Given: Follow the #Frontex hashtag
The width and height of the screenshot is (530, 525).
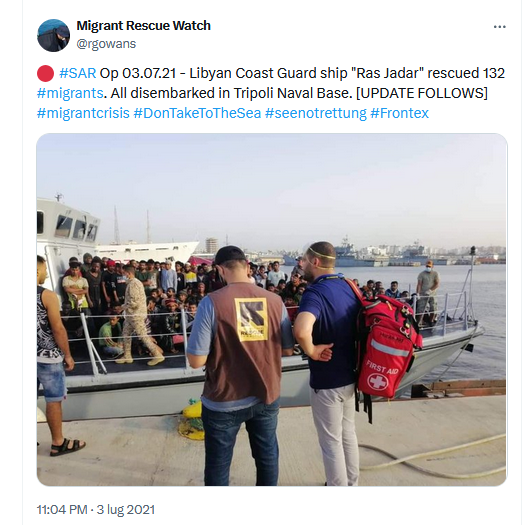Looking at the screenshot, I should click(400, 113).
